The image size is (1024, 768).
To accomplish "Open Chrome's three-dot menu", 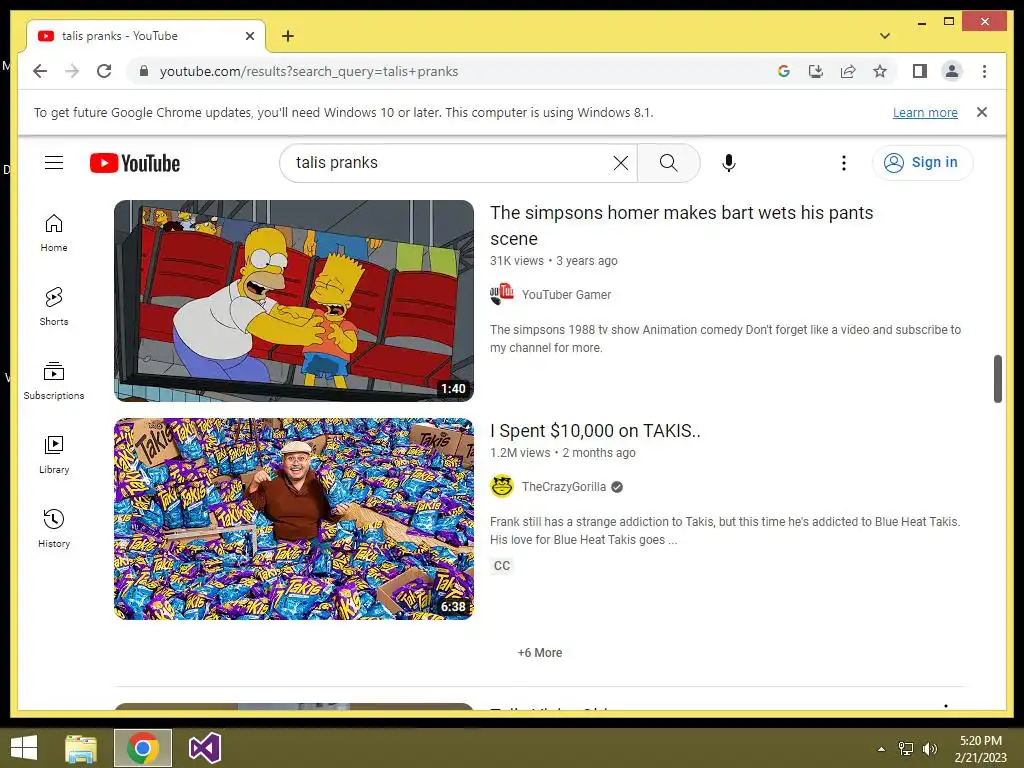I will pos(984,71).
